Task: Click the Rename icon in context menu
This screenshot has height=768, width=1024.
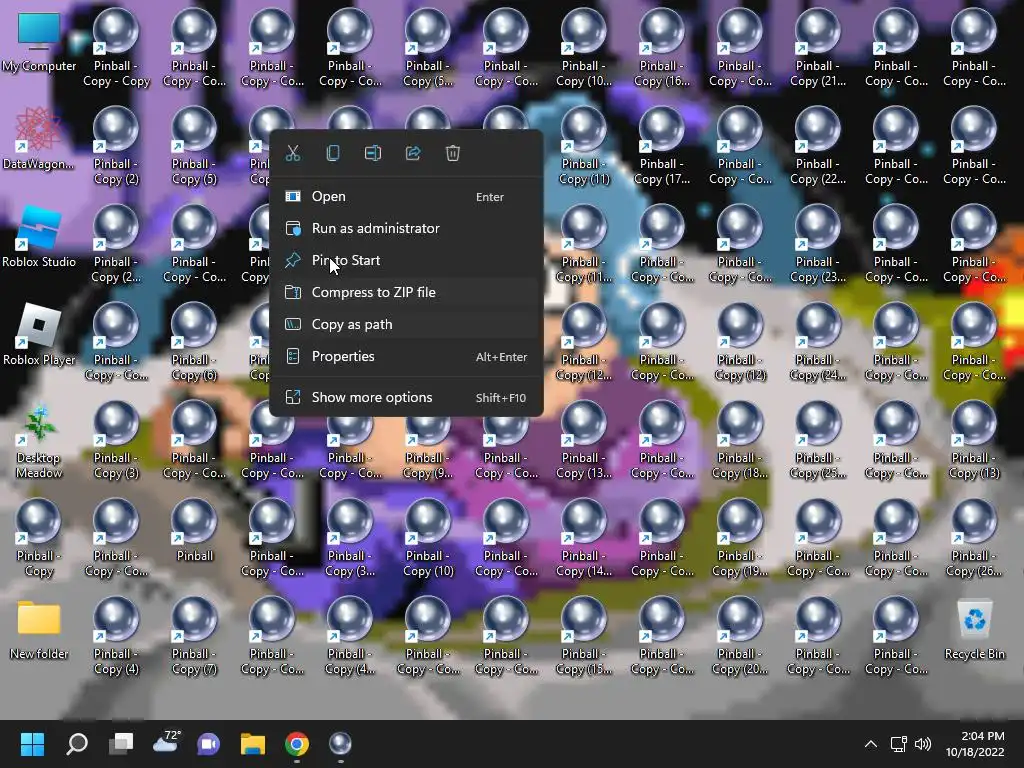Action: (x=373, y=153)
